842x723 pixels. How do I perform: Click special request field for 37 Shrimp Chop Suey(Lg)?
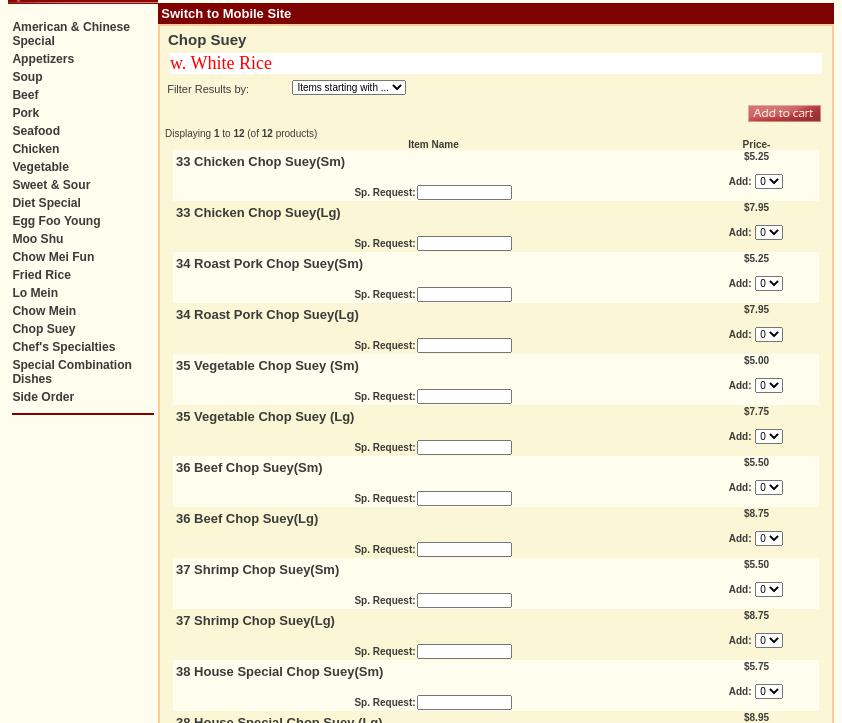pos(464,652)
